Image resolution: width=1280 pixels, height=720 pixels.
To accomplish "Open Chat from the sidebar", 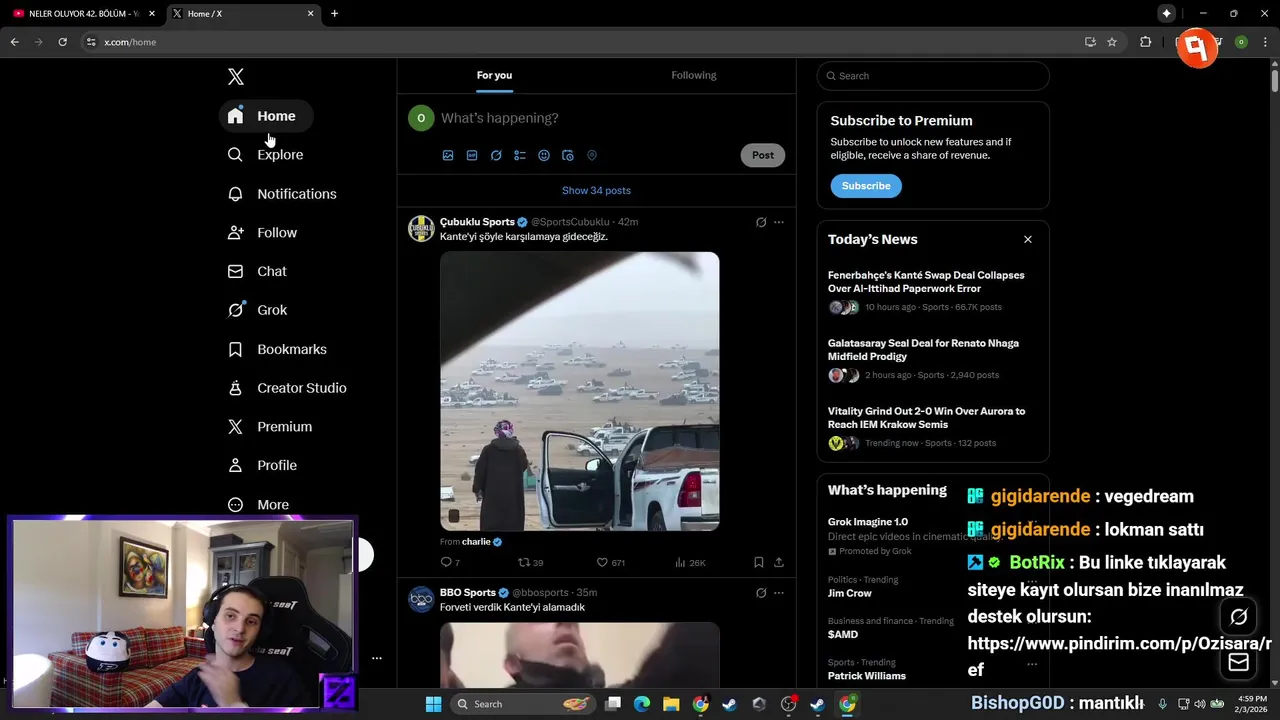I will click(258, 271).
